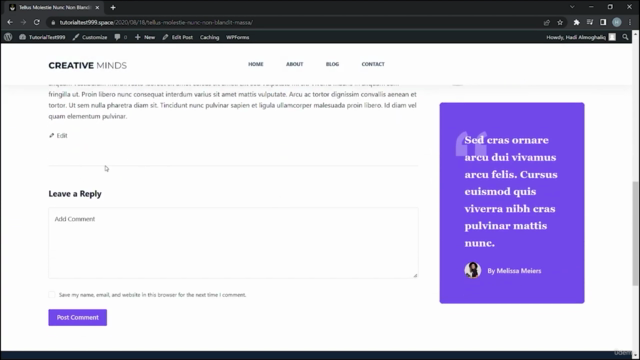Open the Howdy, Hadi Almoghaliq account menu
This screenshot has height=360, width=640.
pyautogui.click(x=581, y=37)
